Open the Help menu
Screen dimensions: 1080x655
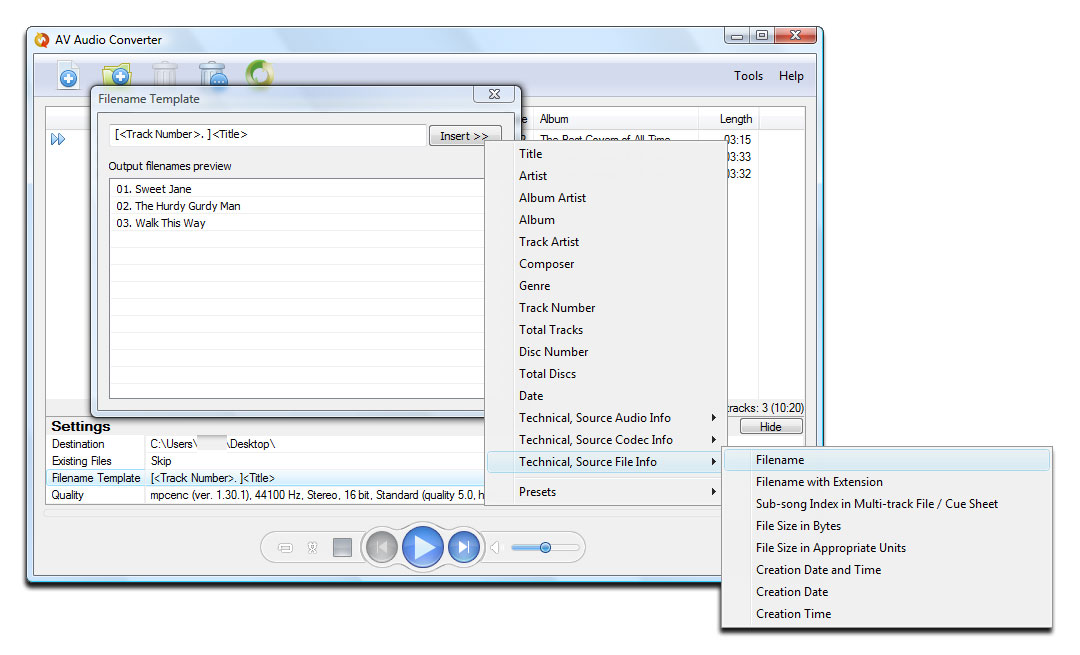(x=791, y=76)
